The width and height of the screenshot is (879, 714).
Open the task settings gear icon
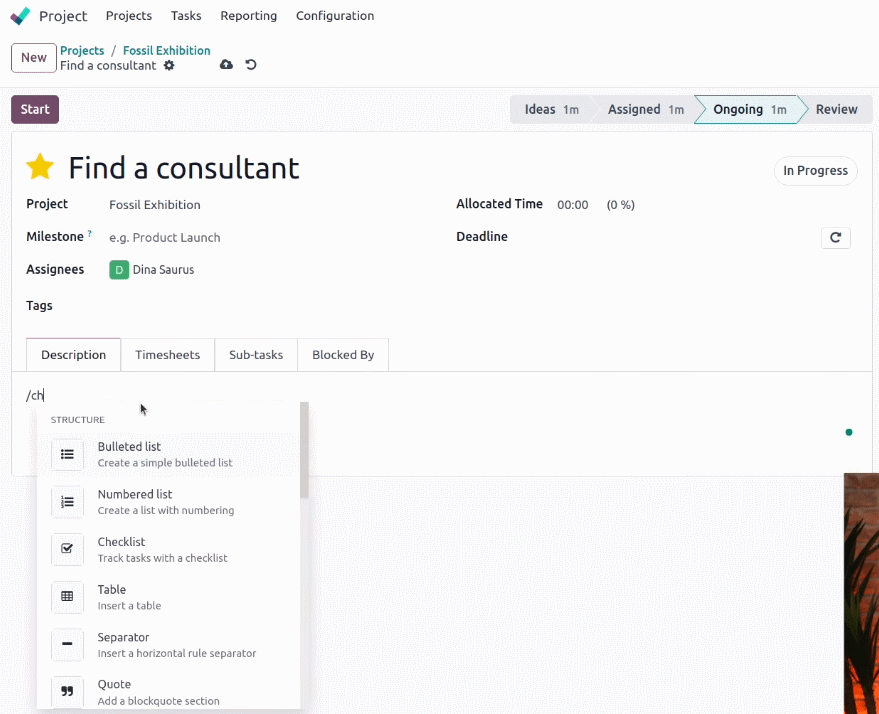(x=169, y=66)
